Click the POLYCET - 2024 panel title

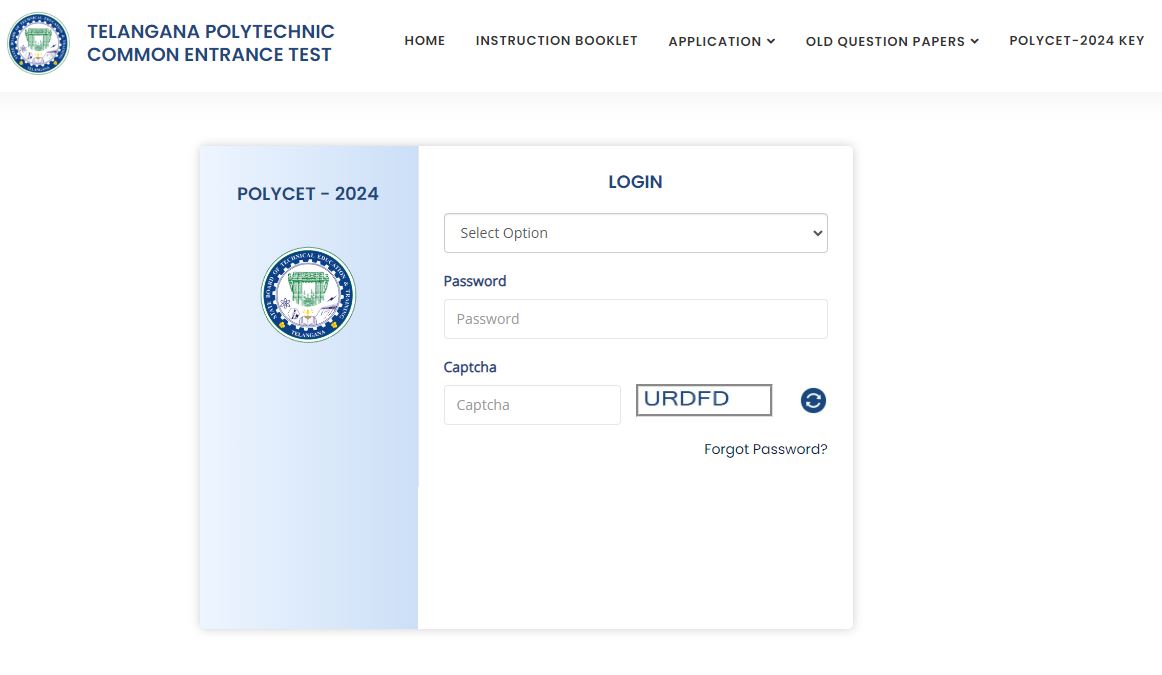click(308, 193)
